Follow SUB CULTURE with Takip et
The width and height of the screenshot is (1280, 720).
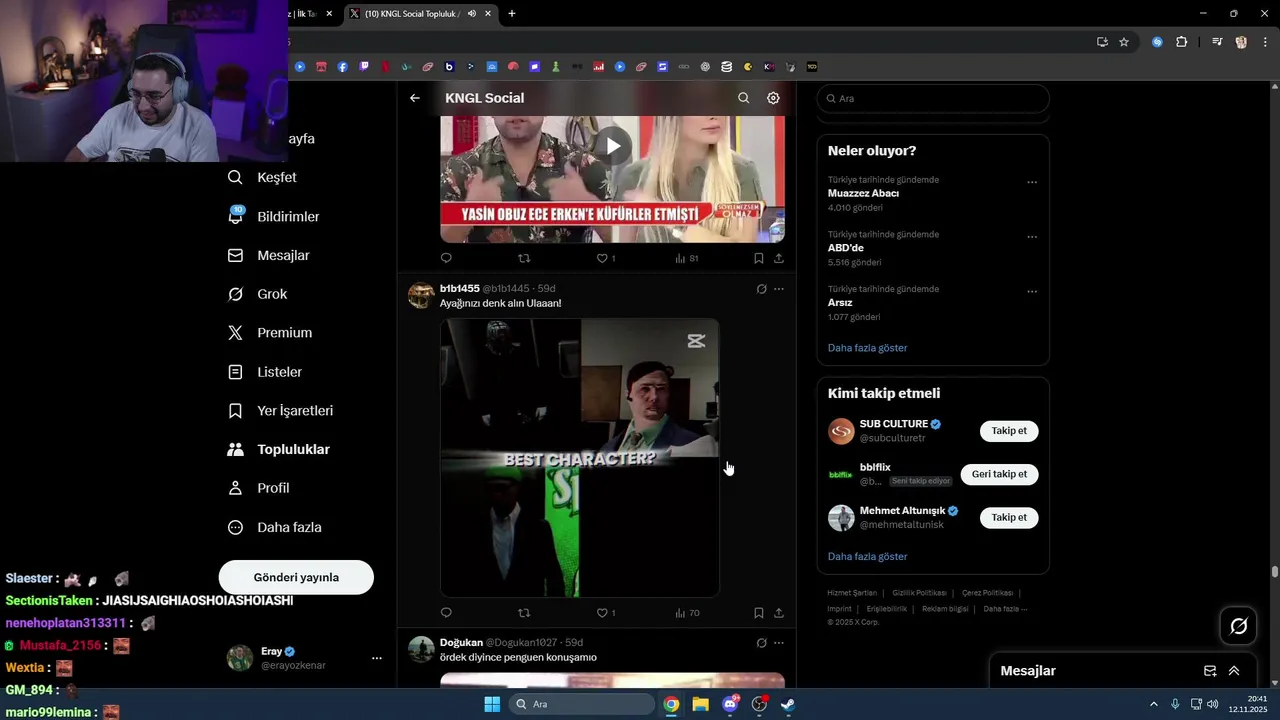click(x=1009, y=431)
